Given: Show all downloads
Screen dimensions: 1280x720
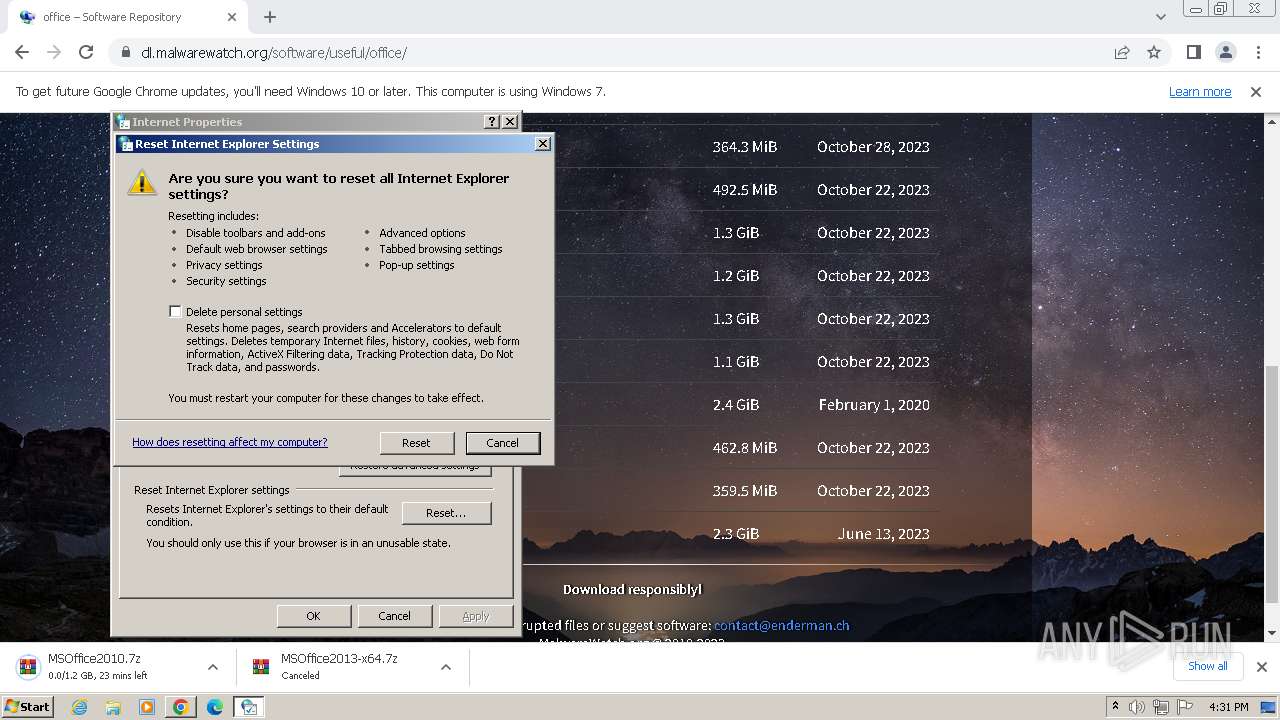Looking at the screenshot, I should (1208, 666).
